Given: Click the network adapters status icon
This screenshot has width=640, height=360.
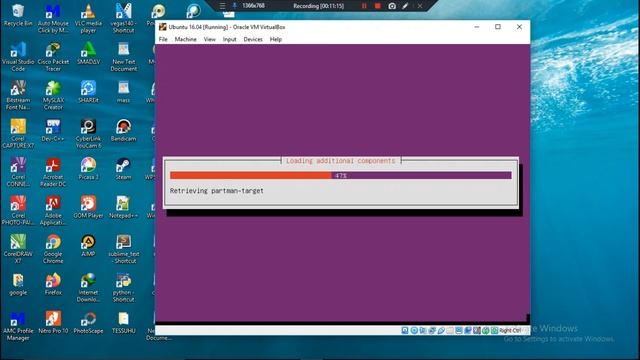Looking at the screenshot, I should click(x=432, y=330).
